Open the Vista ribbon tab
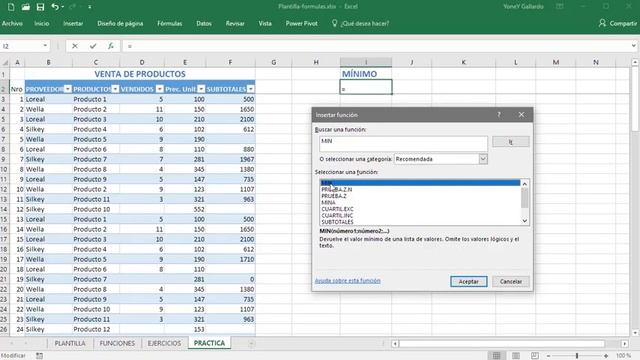 click(x=265, y=23)
